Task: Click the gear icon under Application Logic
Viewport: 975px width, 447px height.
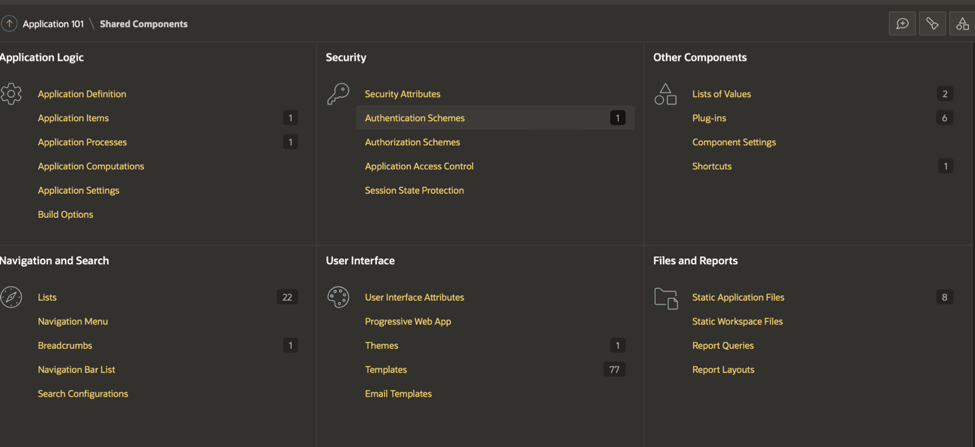Action: (x=11, y=94)
